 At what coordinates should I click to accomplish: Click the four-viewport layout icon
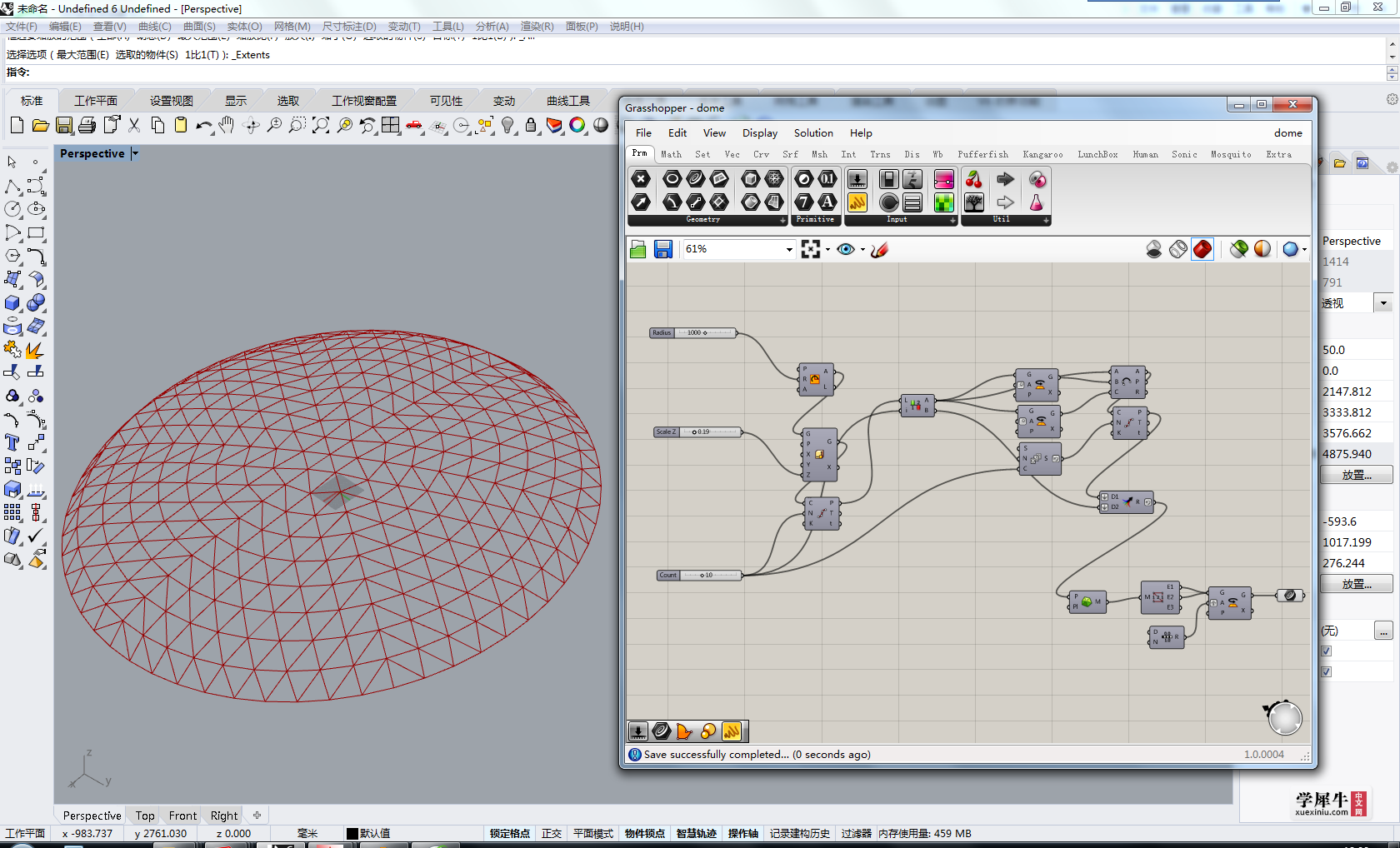391,126
